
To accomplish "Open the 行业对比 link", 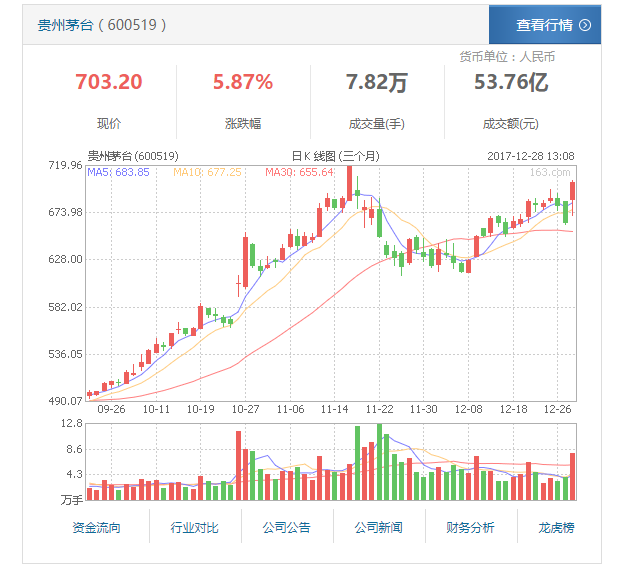I will tap(194, 527).
